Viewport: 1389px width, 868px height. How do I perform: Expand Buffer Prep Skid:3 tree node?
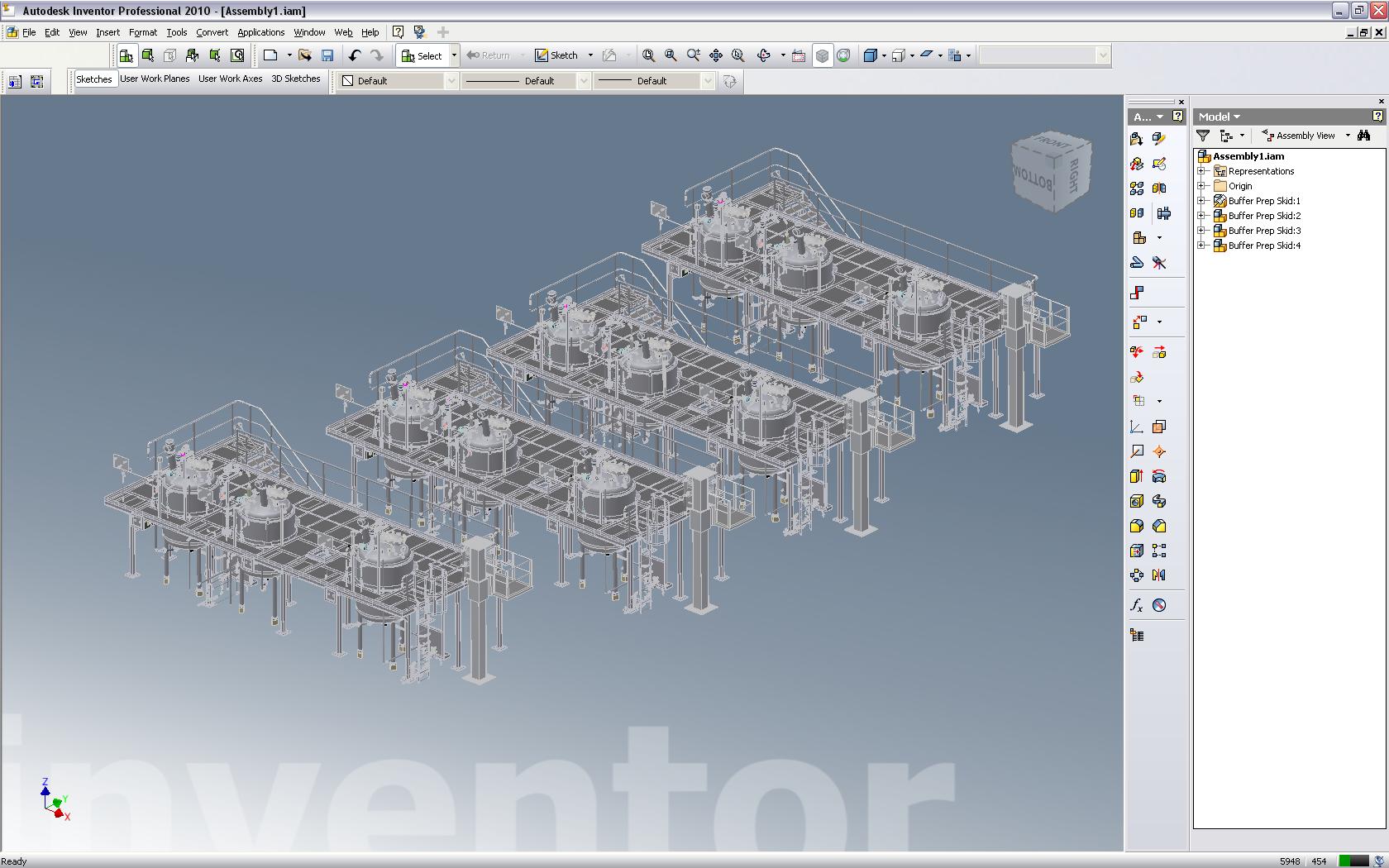[1202, 231]
